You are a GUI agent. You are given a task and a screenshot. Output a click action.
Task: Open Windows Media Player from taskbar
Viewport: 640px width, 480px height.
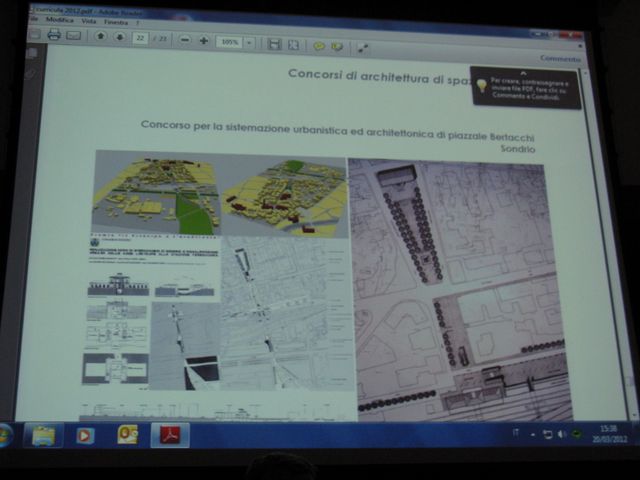click(x=85, y=435)
